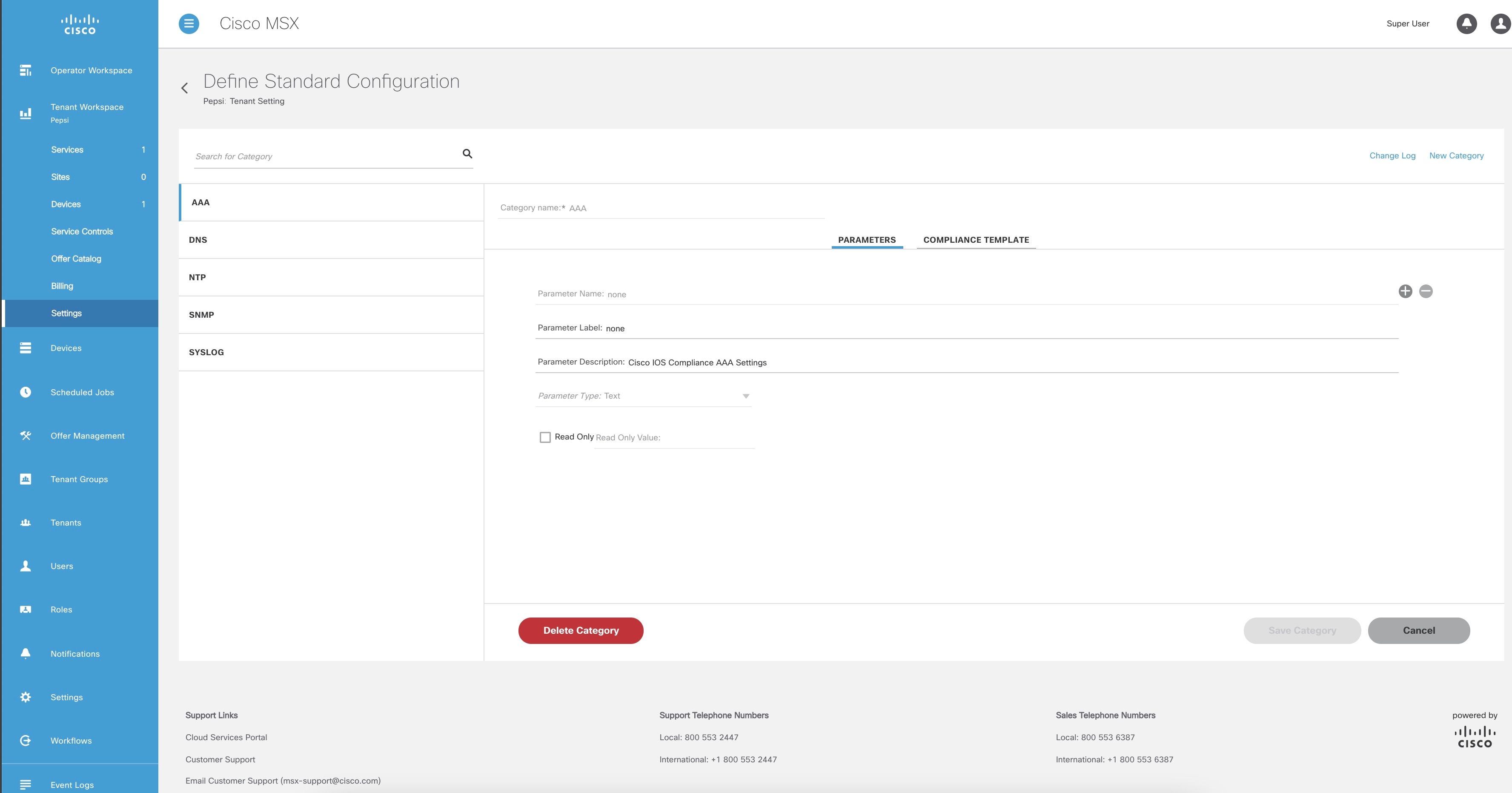Click the Cancel button
This screenshot has width=1512, height=793.
pyautogui.click(x=1419, y=630)
